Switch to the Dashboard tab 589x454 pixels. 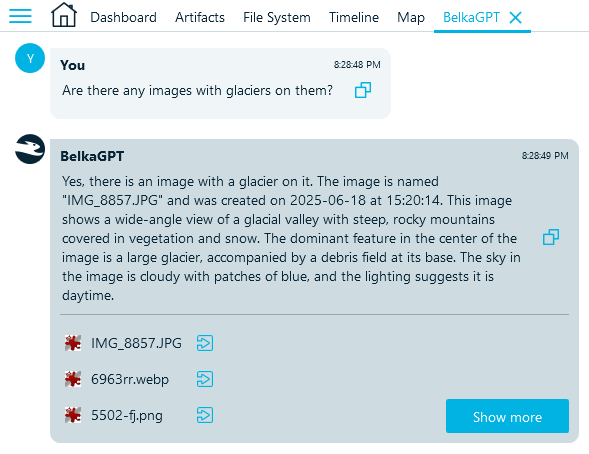(124, 17)
